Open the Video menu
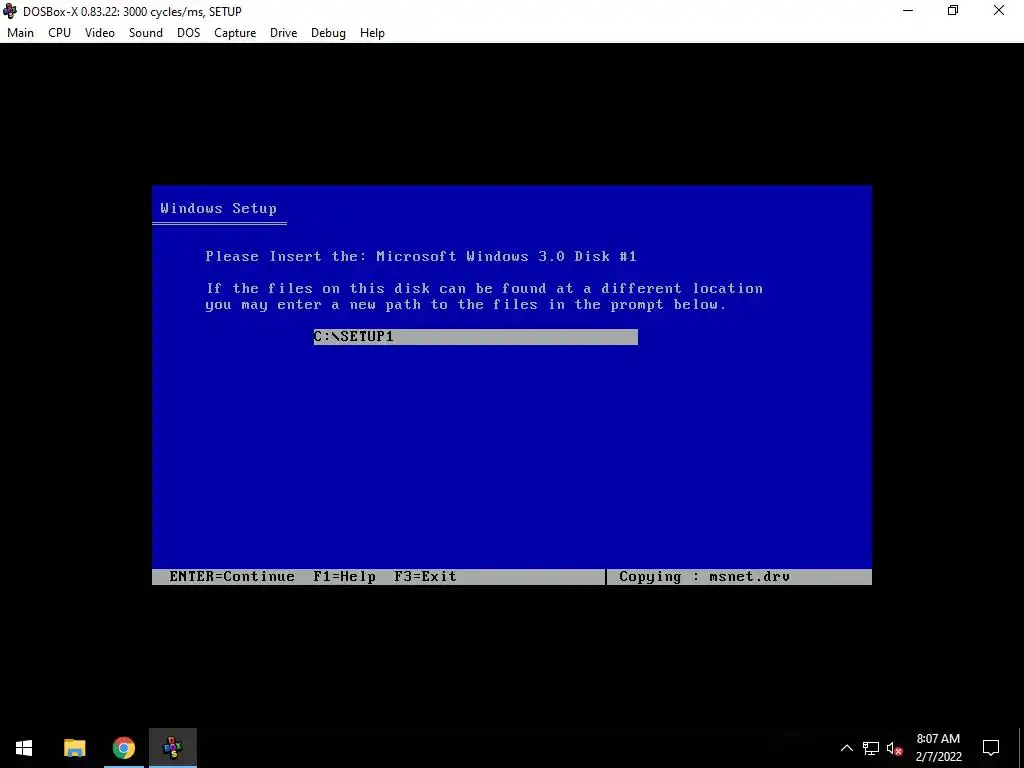Image resolution: width=1024 pixels, height=768 pixels. pos(99,33)
